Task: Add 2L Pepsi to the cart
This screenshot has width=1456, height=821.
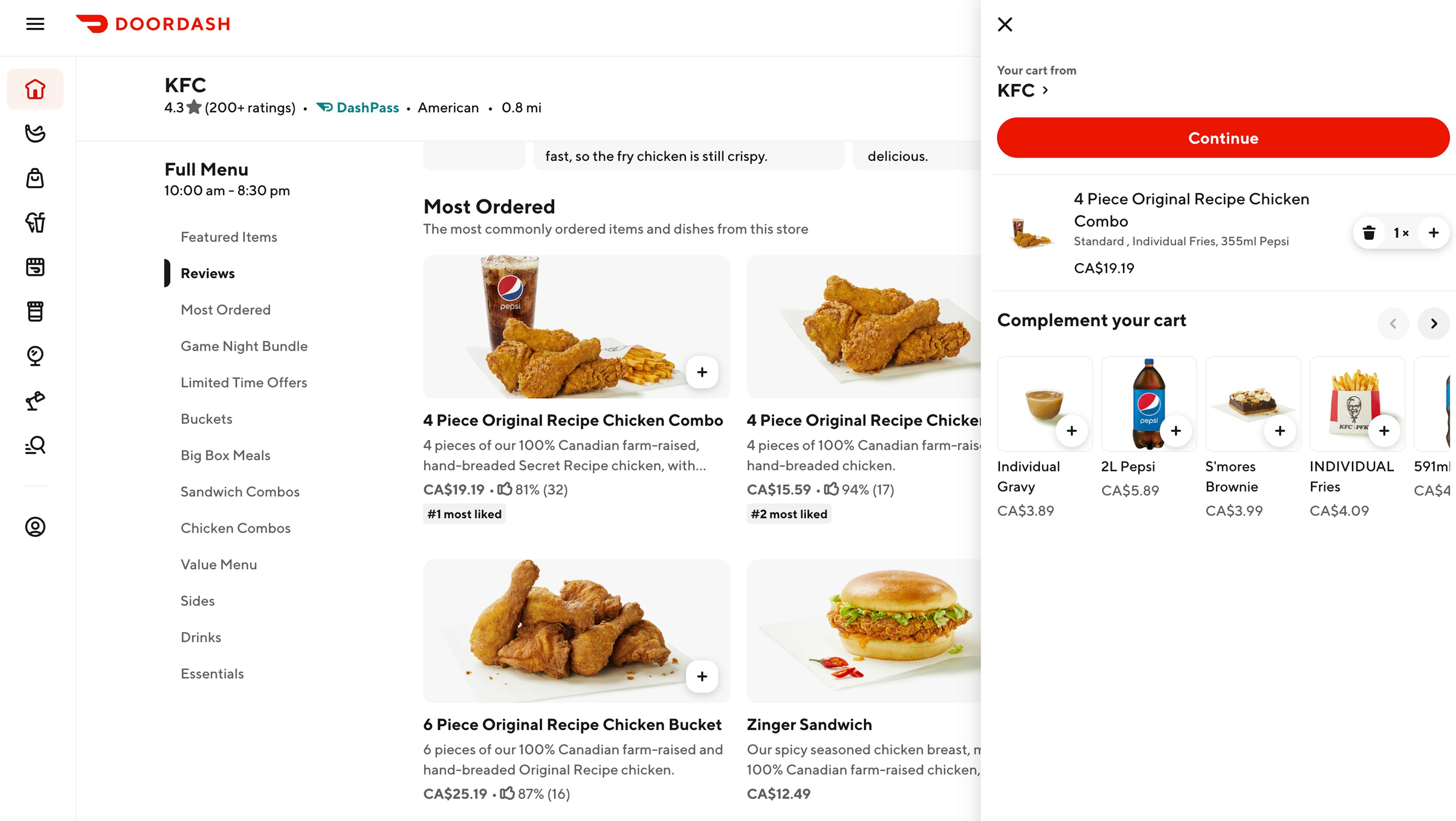Action: [1176, 431]
